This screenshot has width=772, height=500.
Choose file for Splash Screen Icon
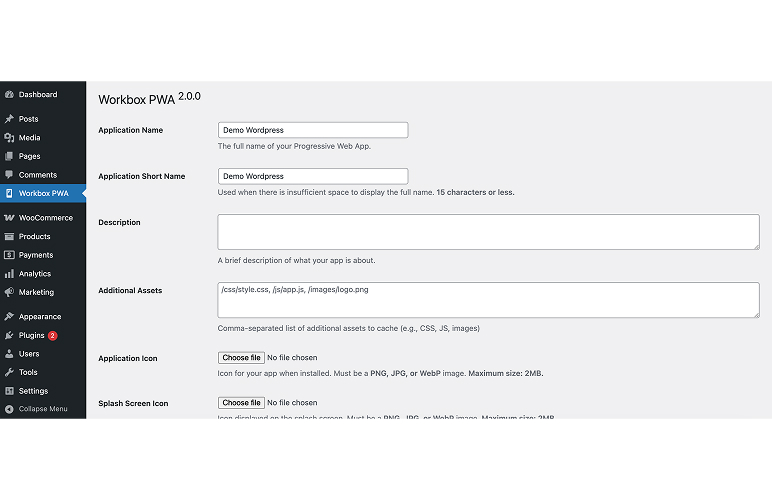(241, 403)
